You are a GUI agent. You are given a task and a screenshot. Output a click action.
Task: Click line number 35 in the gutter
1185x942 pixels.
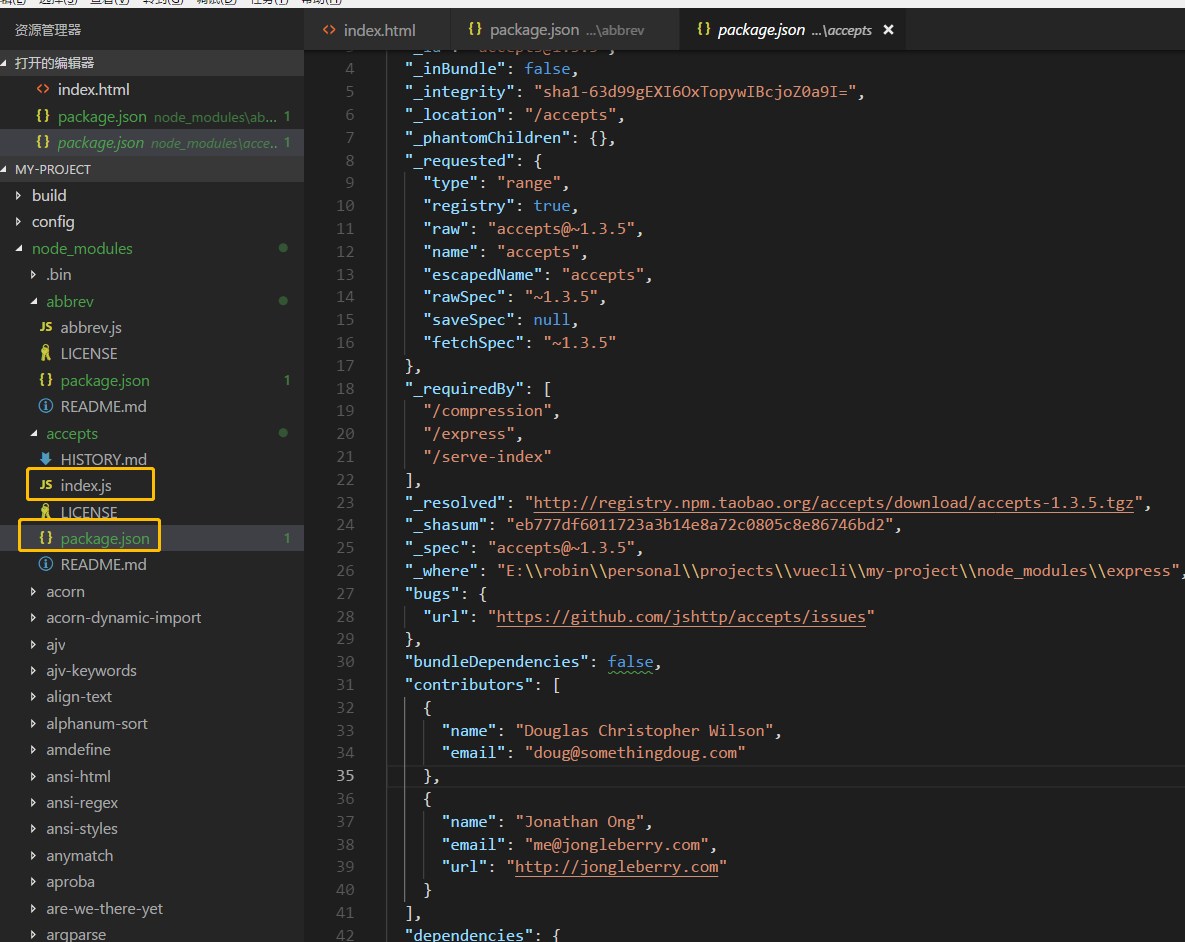point(345,776)
